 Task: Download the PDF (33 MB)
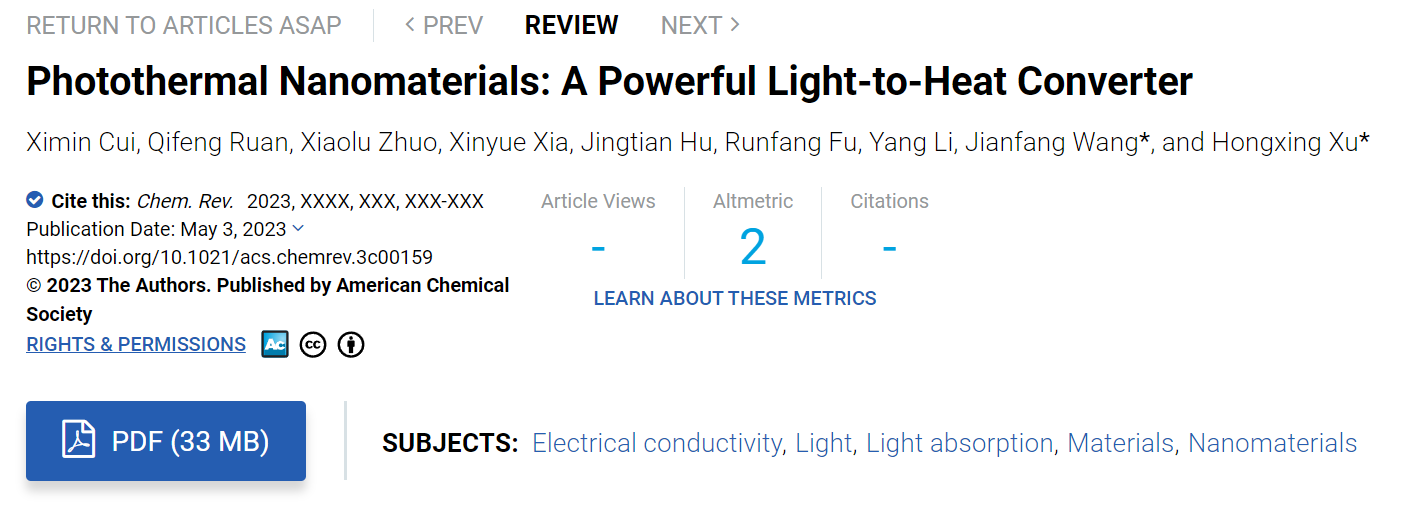(166, 441)
